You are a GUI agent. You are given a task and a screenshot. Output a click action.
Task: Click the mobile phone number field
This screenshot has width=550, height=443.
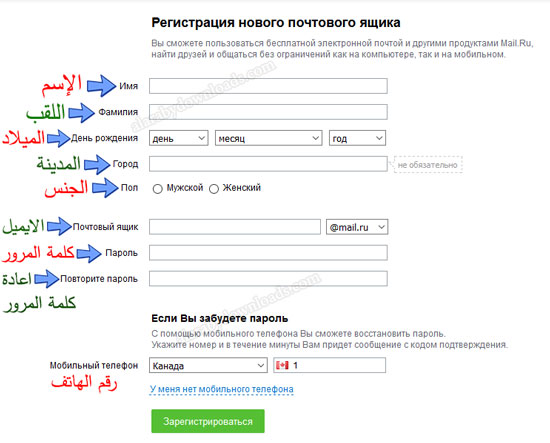click(329, 365)
